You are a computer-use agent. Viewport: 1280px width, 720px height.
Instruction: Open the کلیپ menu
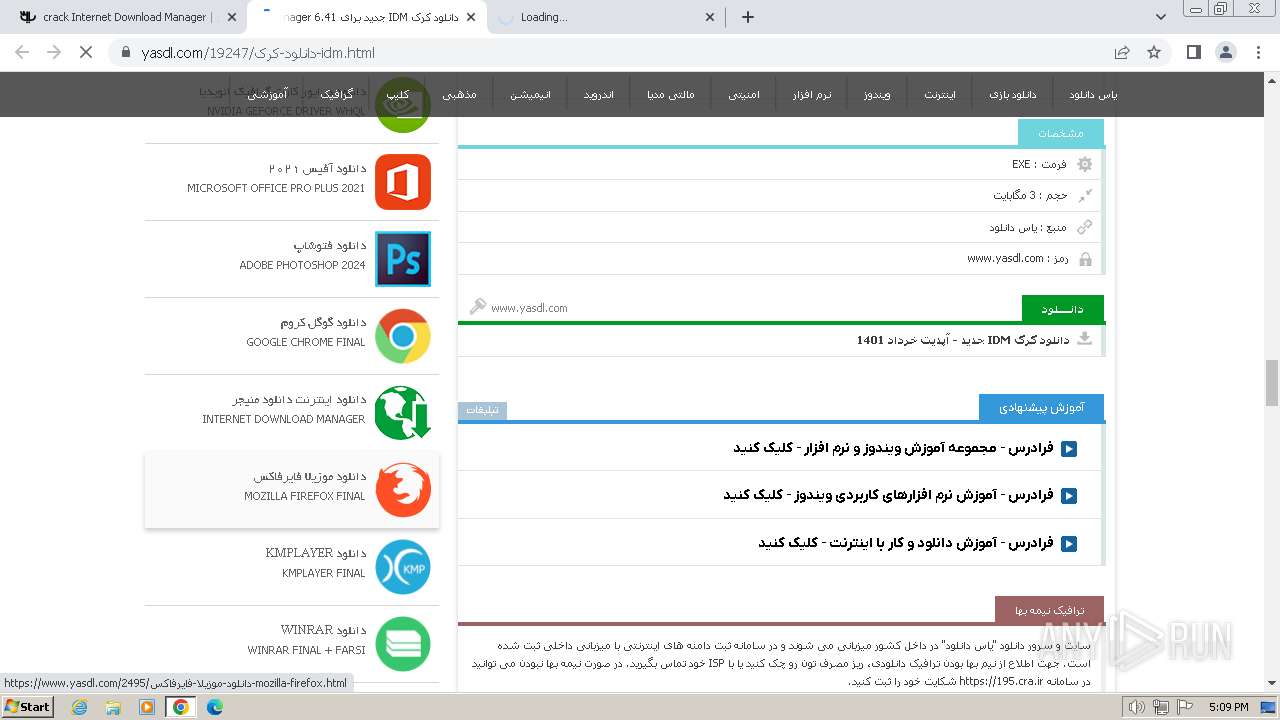click(398, 95)
